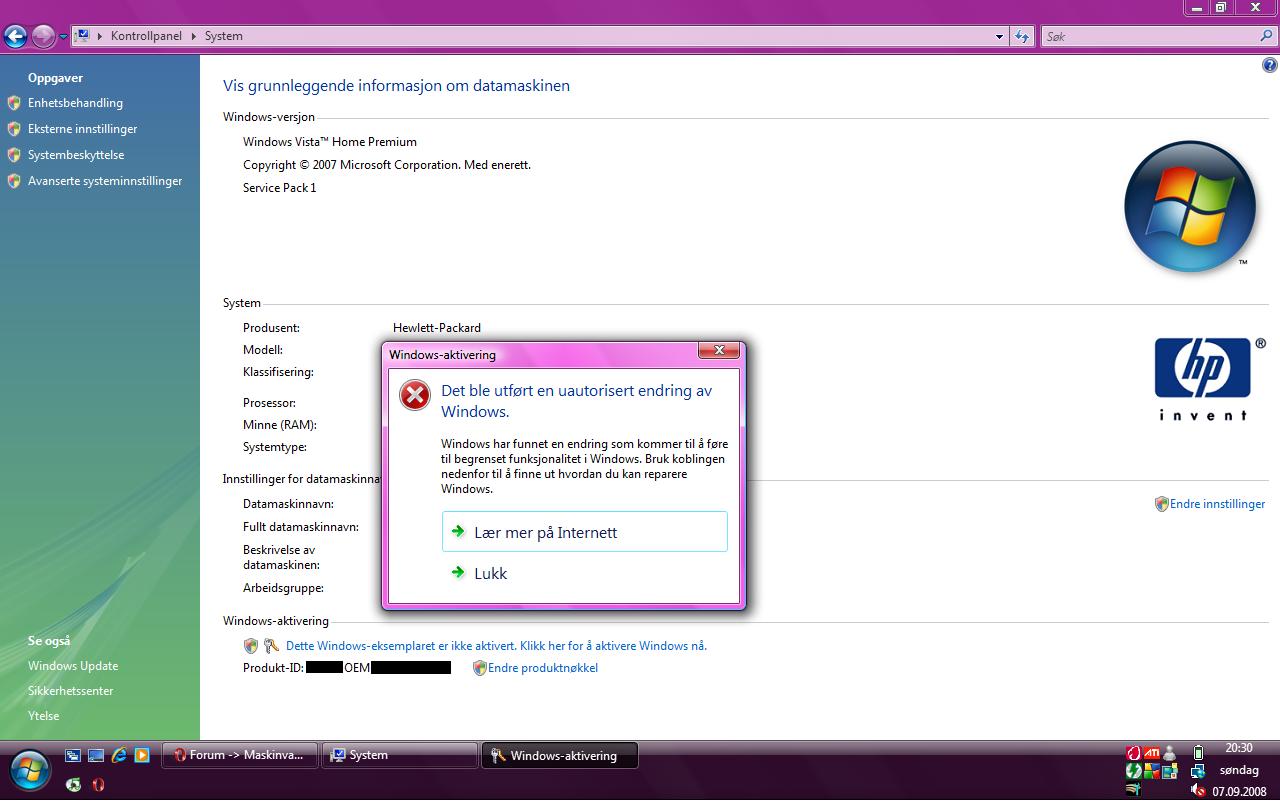Image resolution: width=1280 pixels, height=801 pixels.
Task: Launch Windows Media Player from quick launch
Action: point(142,756)
